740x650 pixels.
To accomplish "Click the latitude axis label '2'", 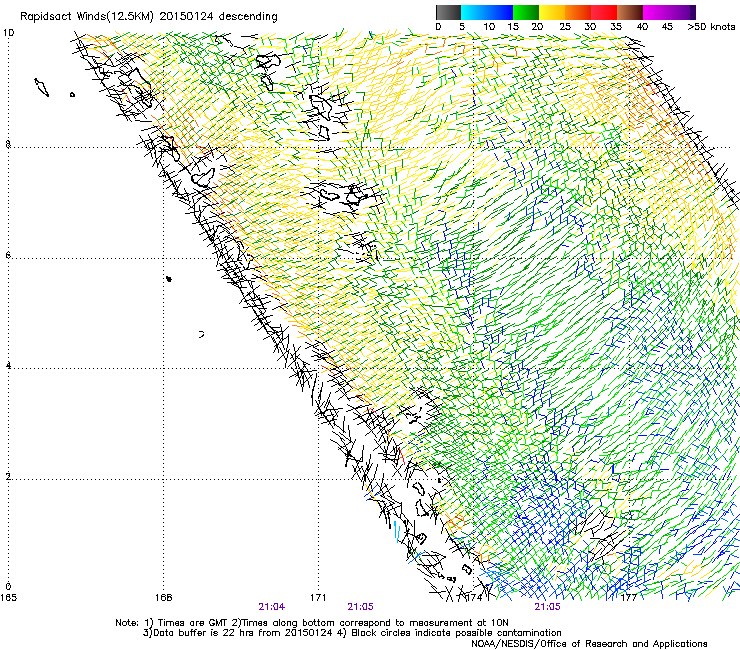I will [x=8, y=476].
